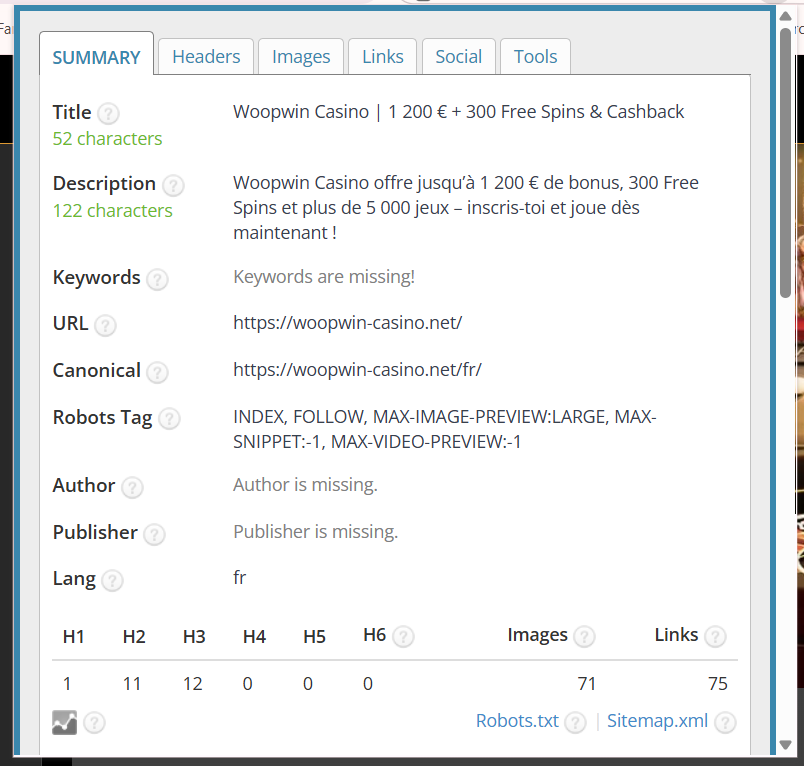Select the Social tab
Screen dimensions: 804x766
point(458,56)
